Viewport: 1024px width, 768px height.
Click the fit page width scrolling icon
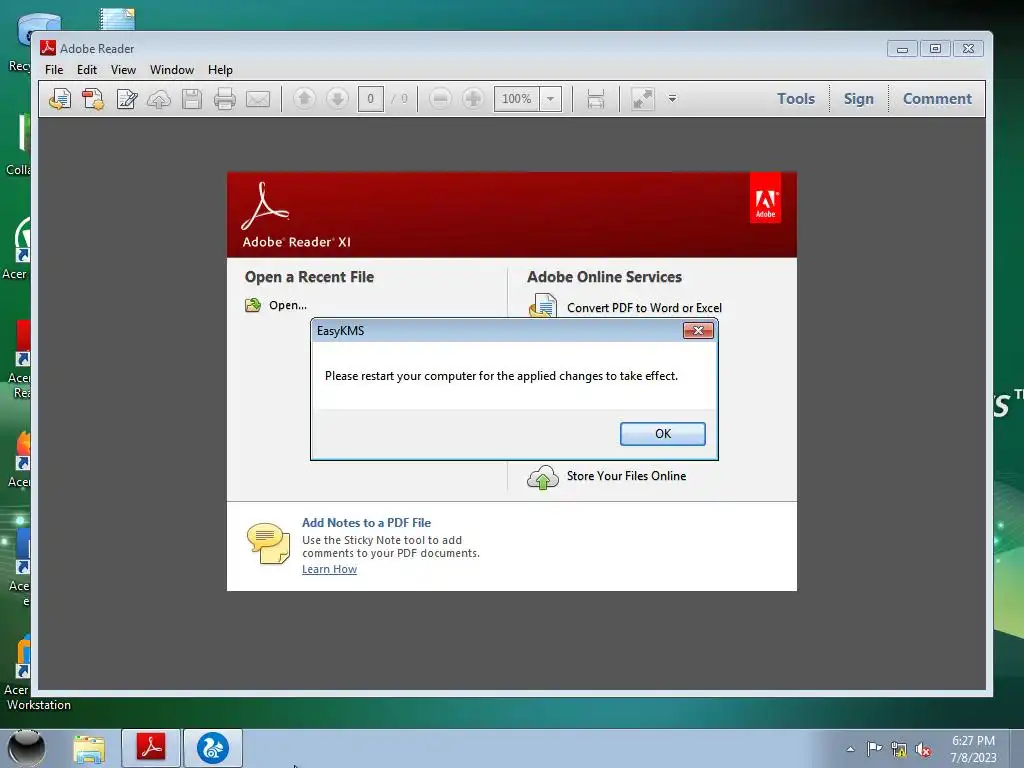[596, 99]
